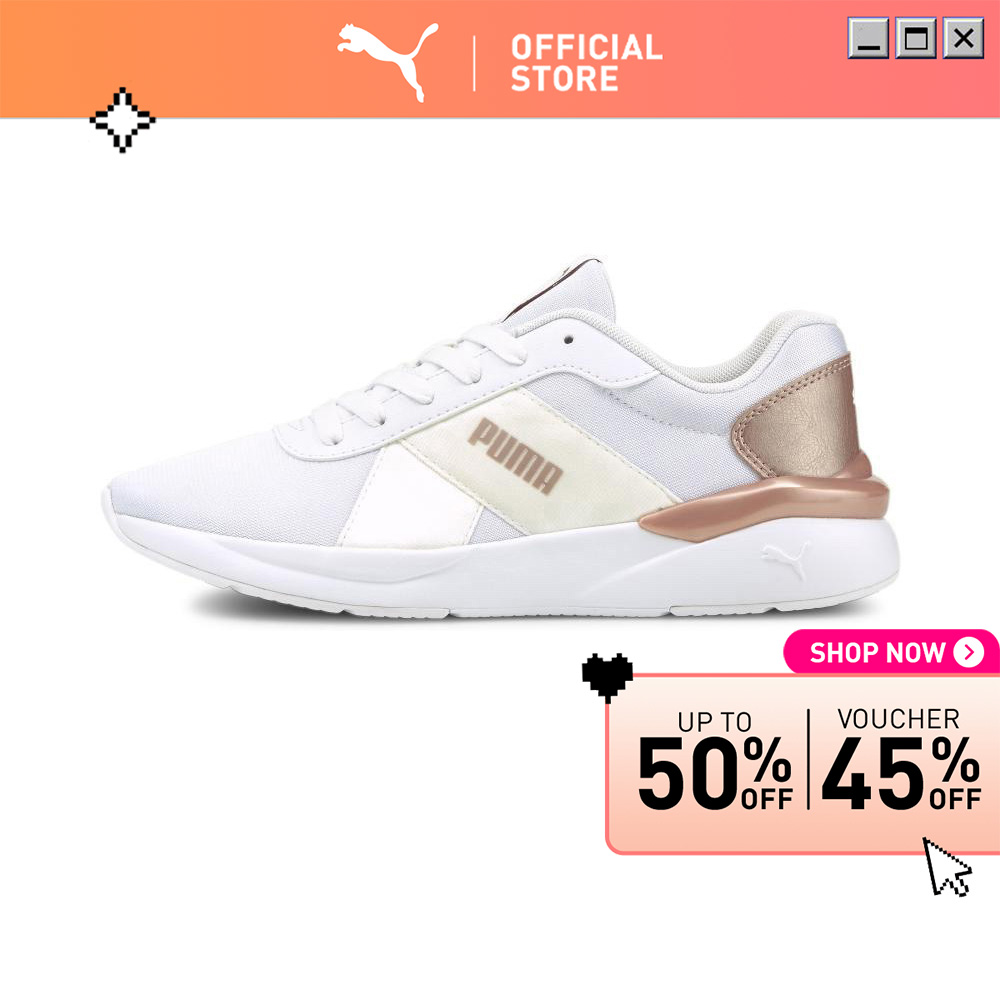Screen dimensions: 1000x1000
Task: Open the UP TO 50% OFF offer
Action: 715,760
